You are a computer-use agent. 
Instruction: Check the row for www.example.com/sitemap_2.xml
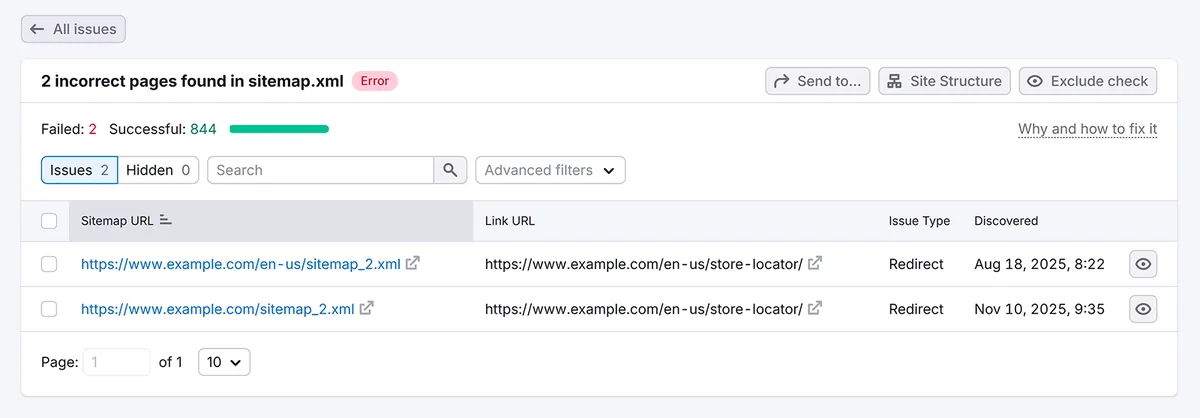pos(49,309)
